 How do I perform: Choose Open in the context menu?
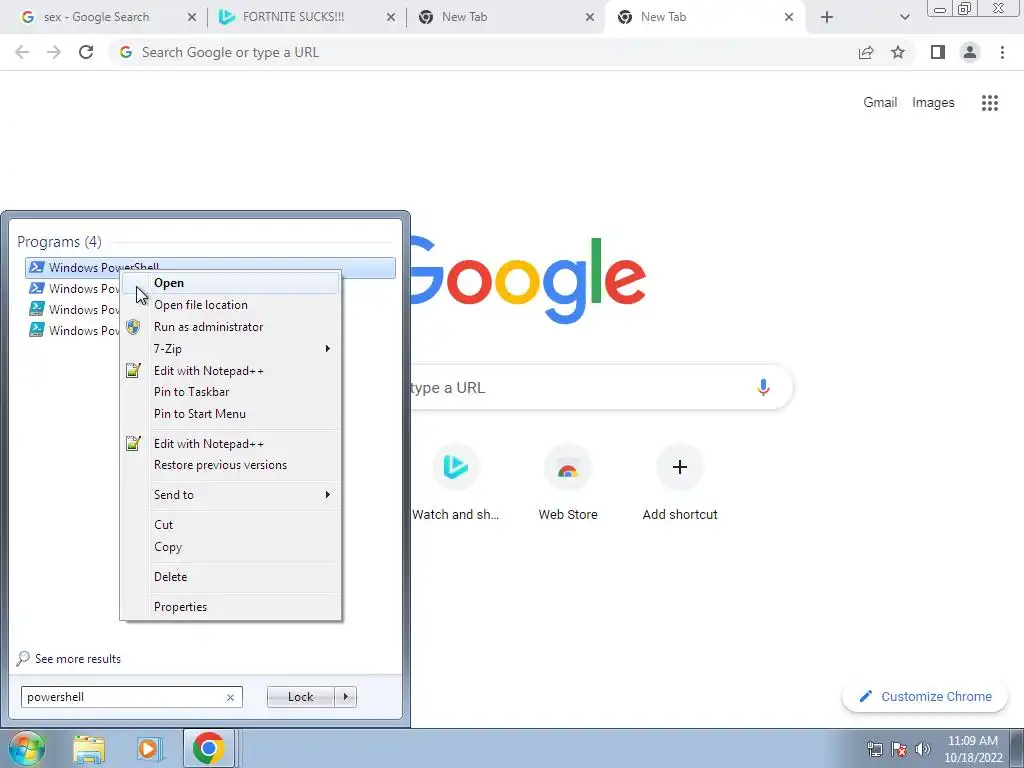(x=231, y=283)
